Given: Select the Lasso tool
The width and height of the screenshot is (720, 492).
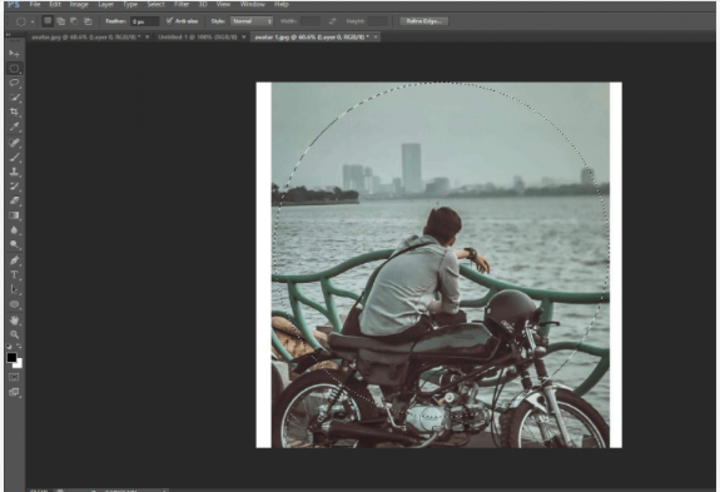Looking at the screenshot, I should 14,83.
